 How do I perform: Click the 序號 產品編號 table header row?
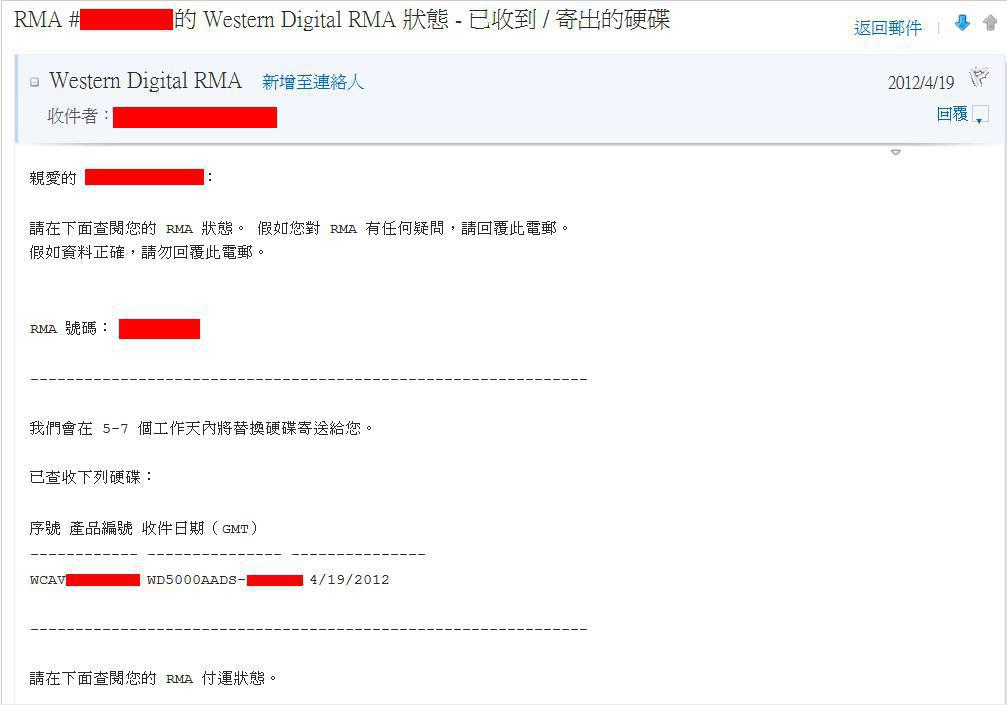click(x=144, y=528)
